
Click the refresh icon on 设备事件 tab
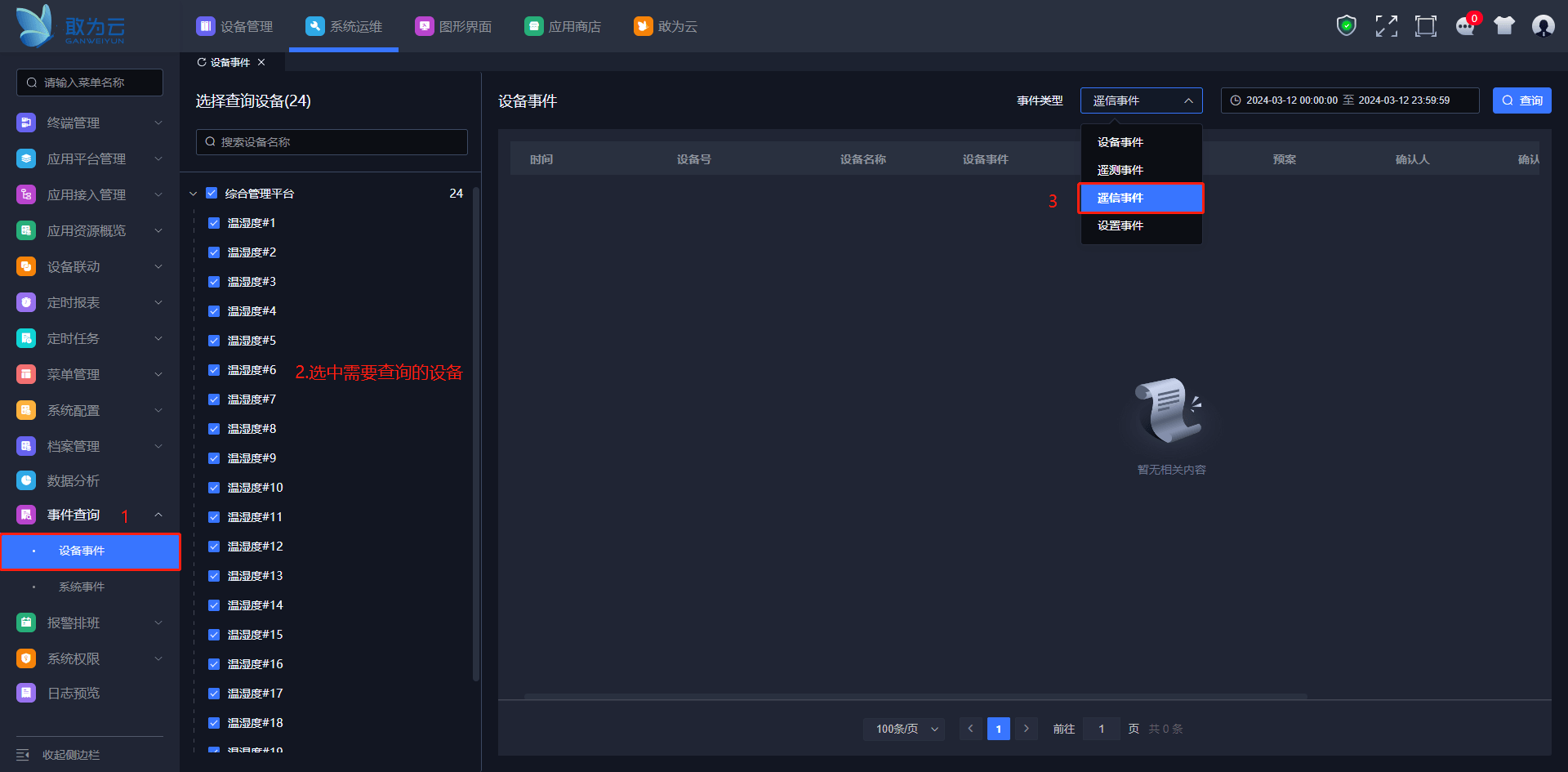click(202, 62)
